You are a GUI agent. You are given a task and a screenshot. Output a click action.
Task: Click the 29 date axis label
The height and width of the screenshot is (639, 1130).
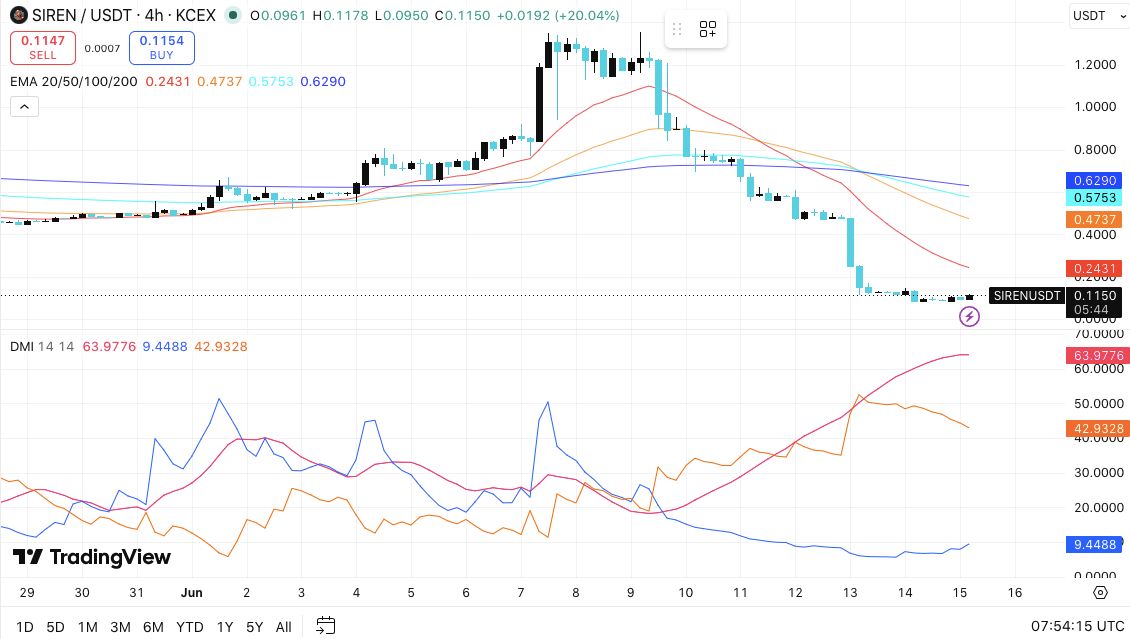(27, 593)
